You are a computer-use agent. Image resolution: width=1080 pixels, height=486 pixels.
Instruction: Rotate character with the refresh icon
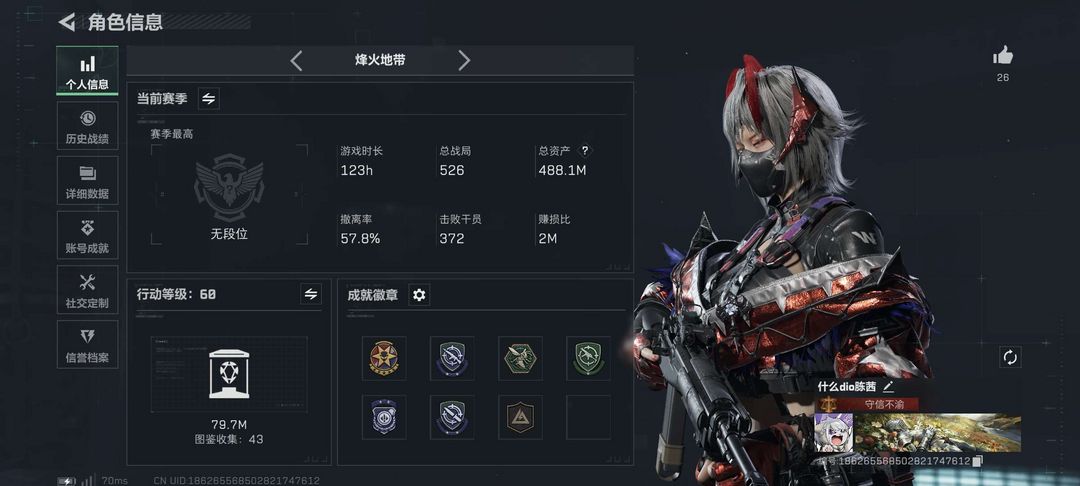pos(1010,357)
